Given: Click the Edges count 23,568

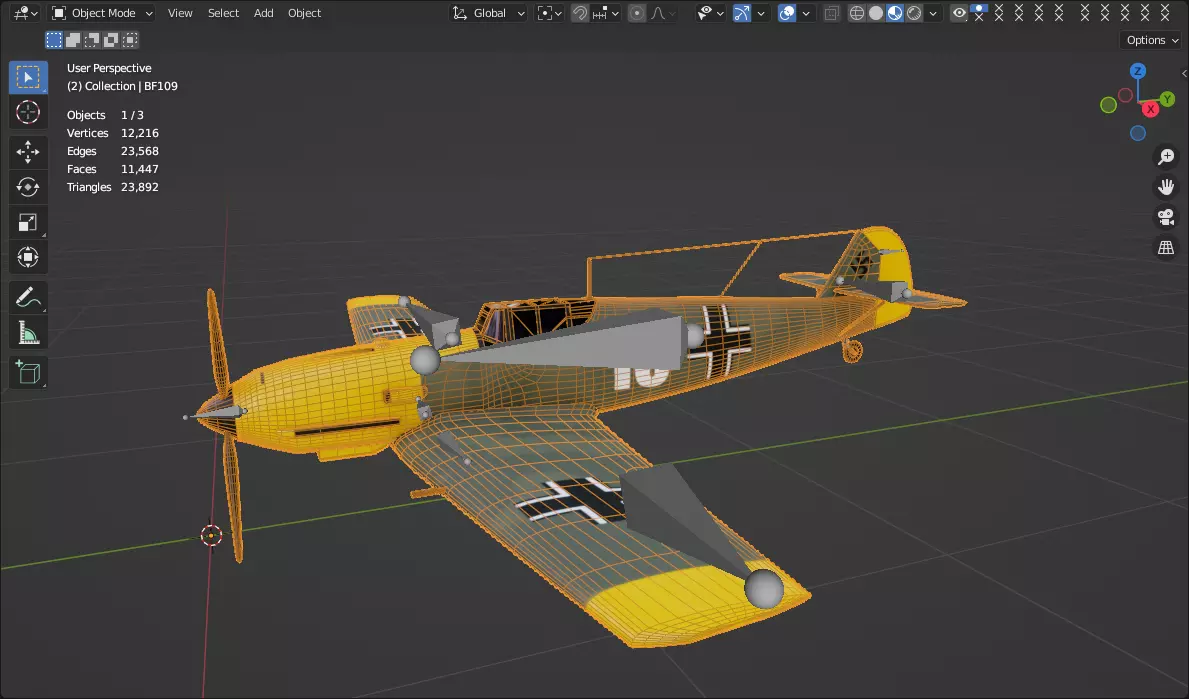Looking at the screenshot, I should click(140, 152).
